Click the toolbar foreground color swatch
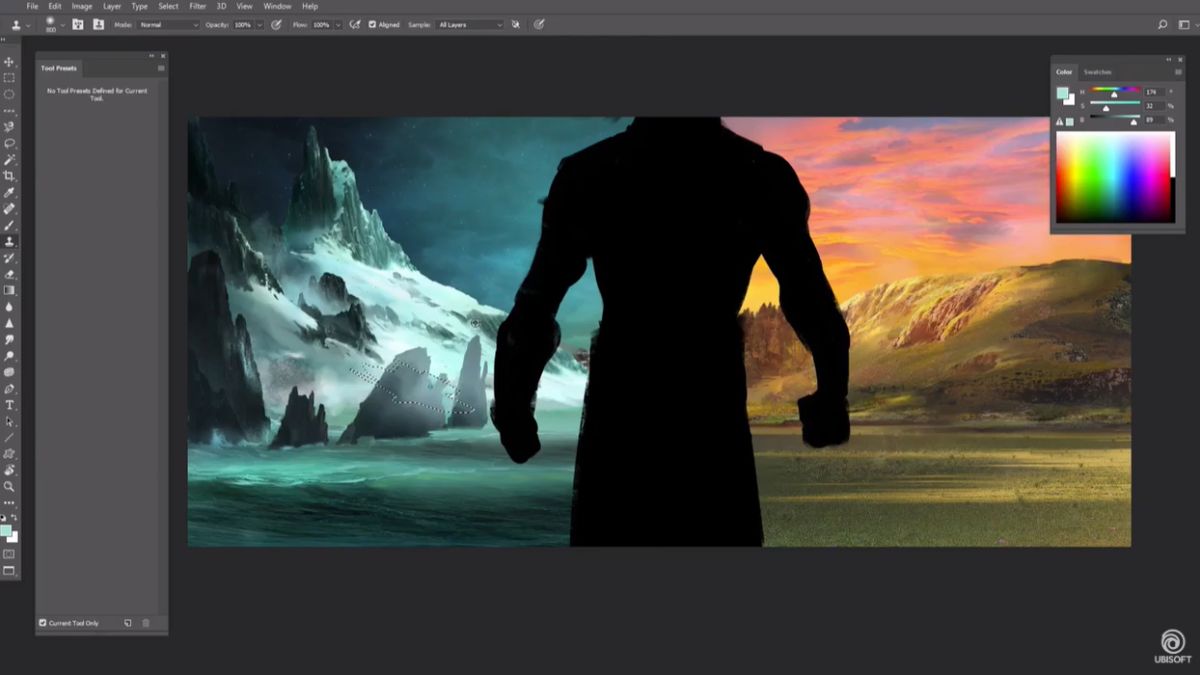 tap(6, 530)
